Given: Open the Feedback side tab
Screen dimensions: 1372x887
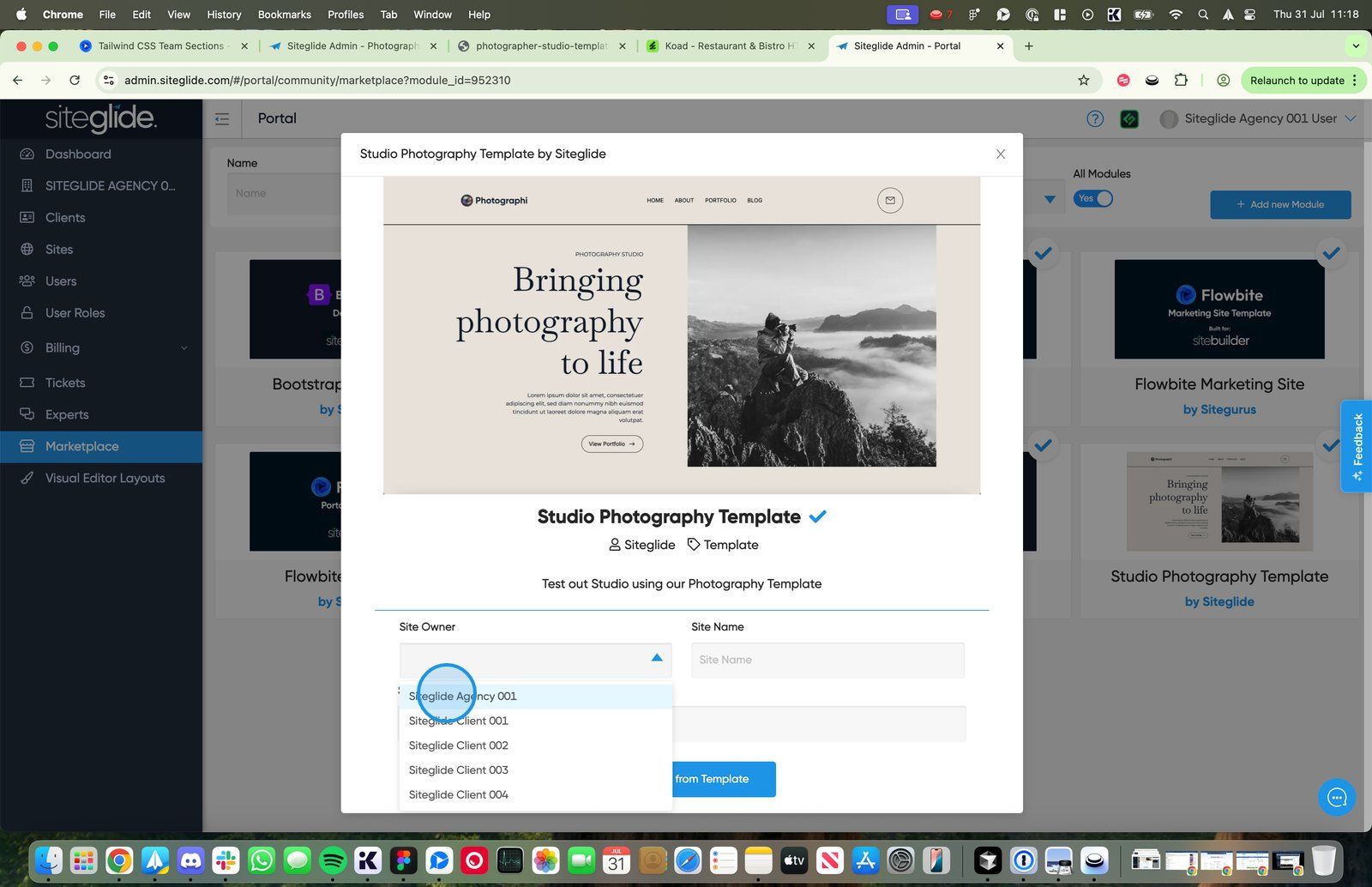Looking at the screenshot, I should pos(1357,445).
